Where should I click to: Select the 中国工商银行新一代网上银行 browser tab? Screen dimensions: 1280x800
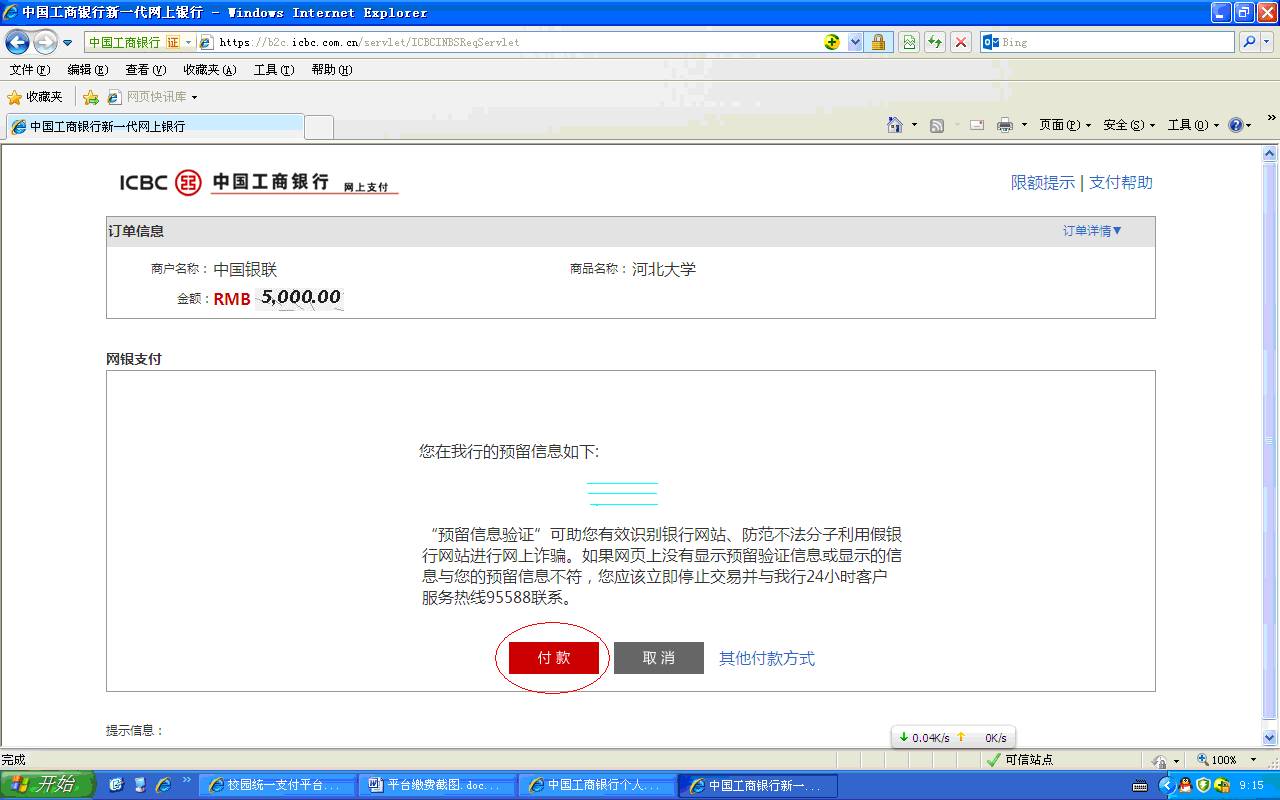[154, 127]
